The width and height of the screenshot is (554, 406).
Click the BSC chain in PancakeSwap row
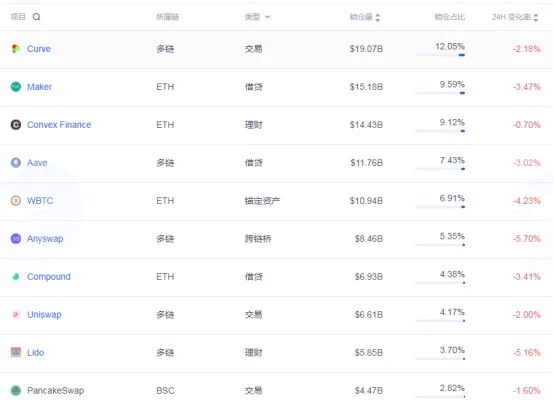coord(165,390)
